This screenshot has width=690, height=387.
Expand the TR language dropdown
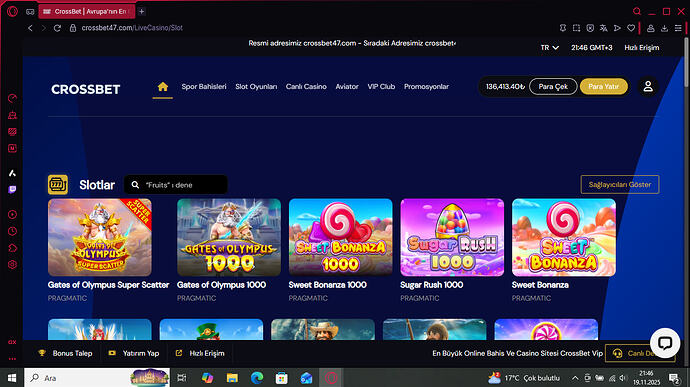tap(549, 48)
